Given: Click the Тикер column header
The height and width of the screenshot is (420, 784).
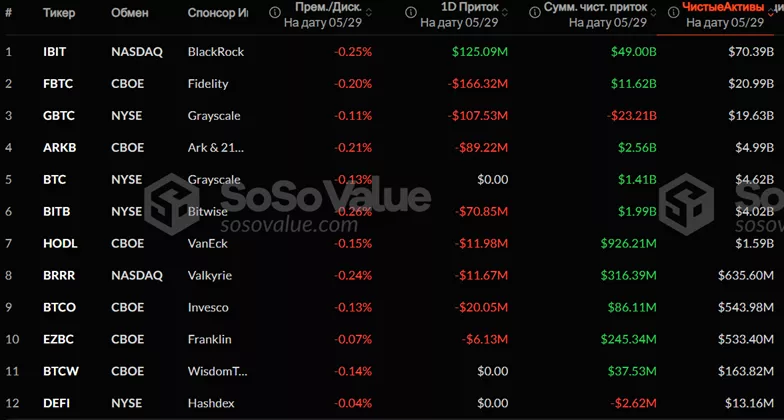Looking at the screenshot, I should tap(59, 13).
